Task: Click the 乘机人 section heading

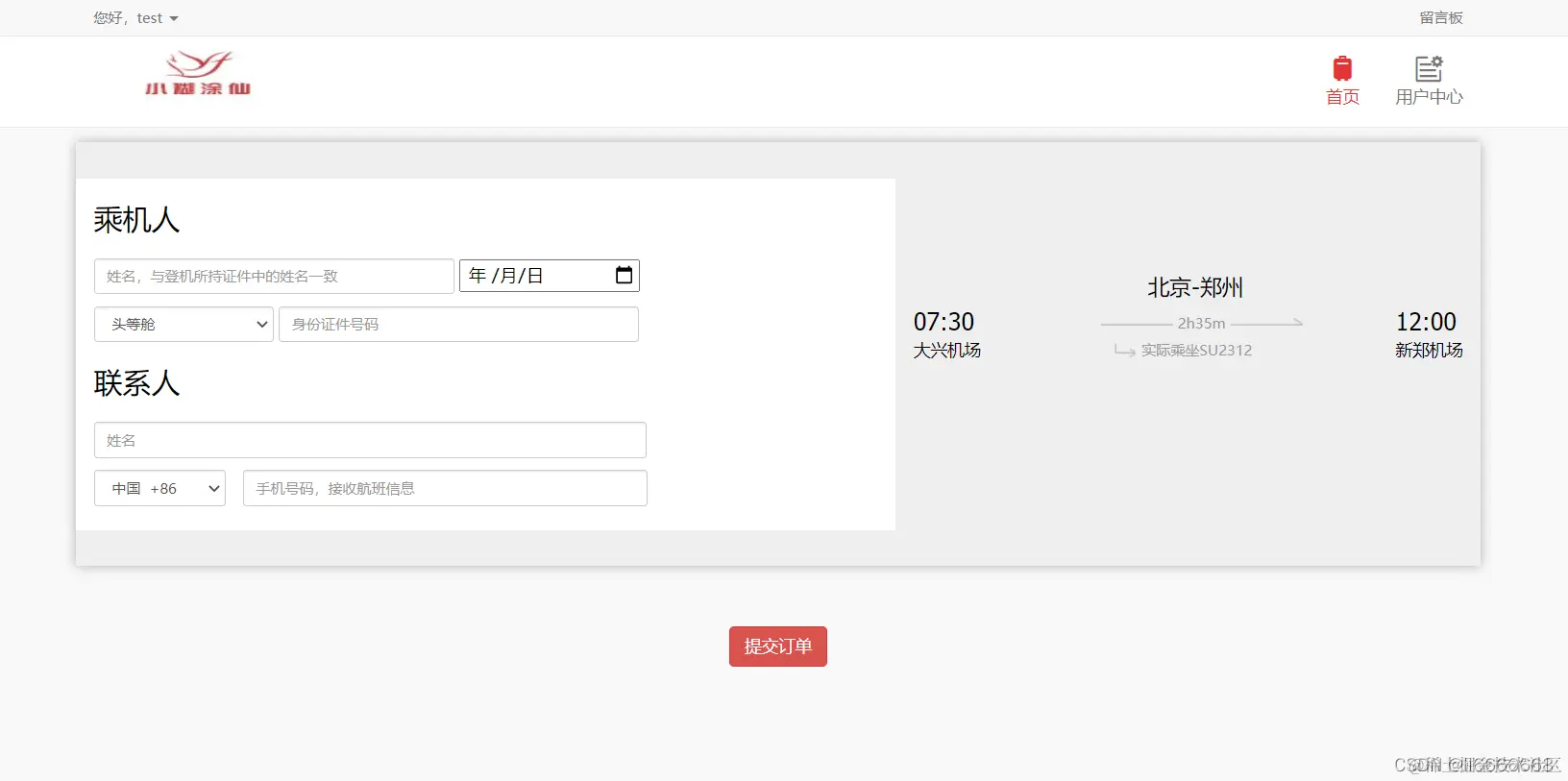Action: (136, 220)
